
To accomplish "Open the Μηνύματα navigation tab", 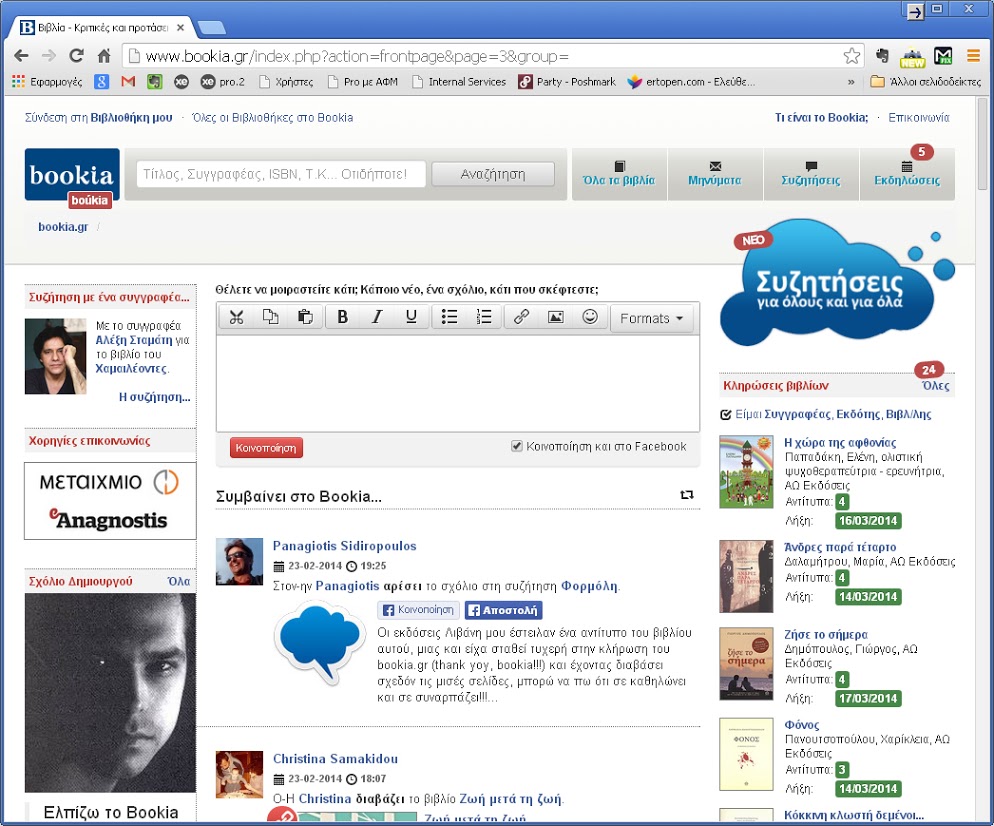I will [x=714, y=174].
